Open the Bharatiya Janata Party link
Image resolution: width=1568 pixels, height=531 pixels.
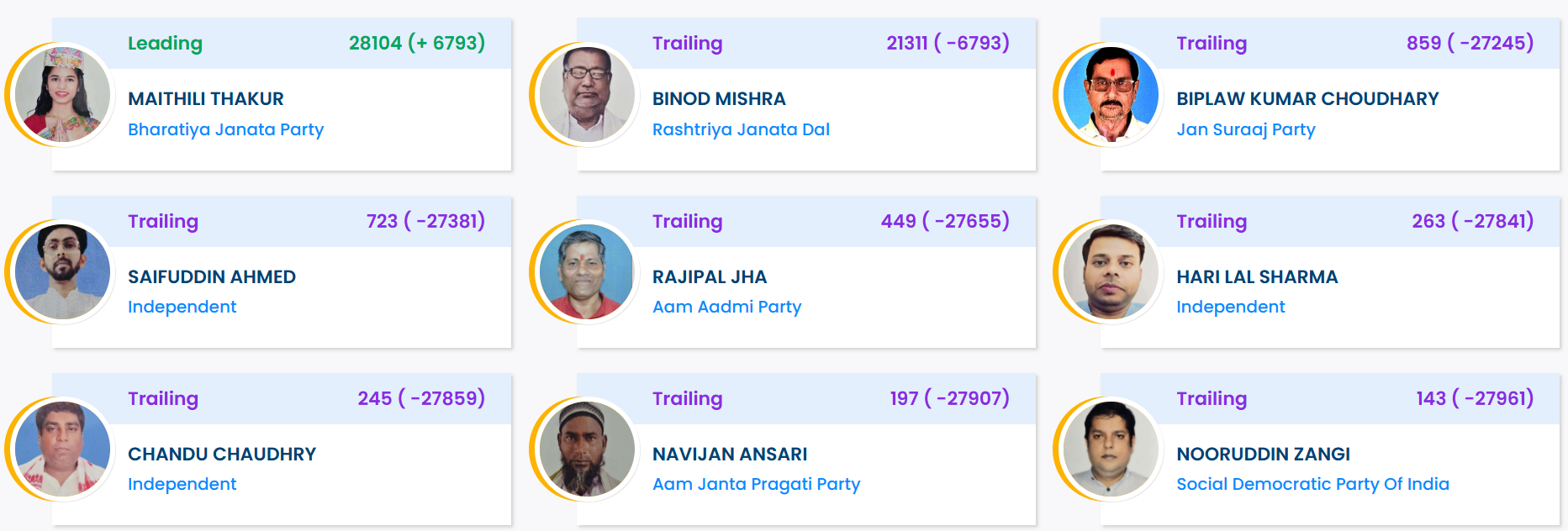click(225, 129)
